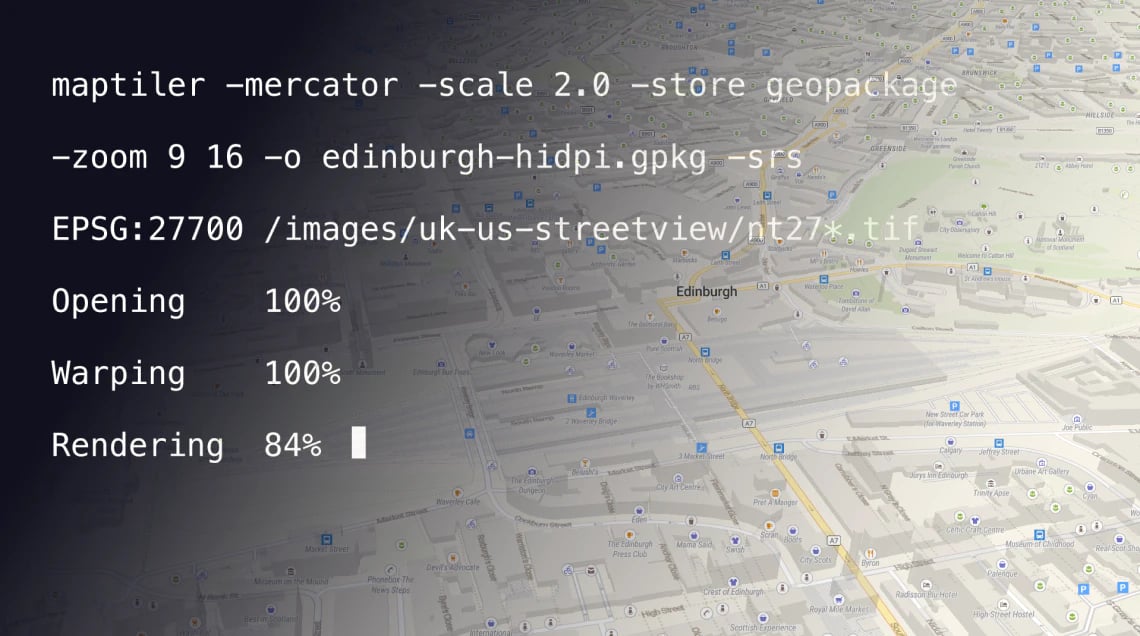Click the 'Rendering' status label
The width and height of the screenshot is (1140, 636).
click(x=137, y=446)
